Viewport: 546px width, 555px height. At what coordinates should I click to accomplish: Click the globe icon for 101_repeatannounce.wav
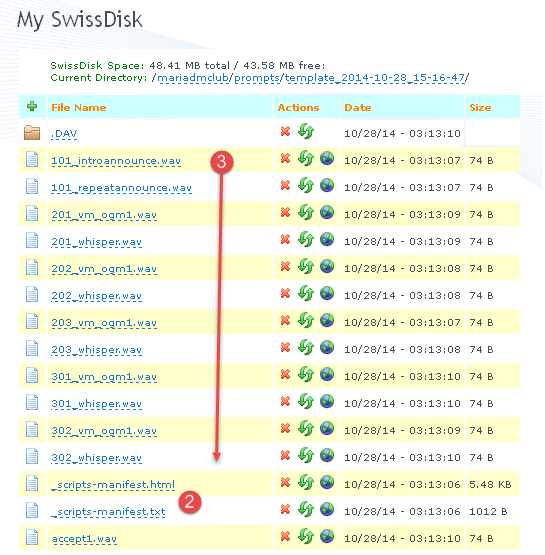[327, 185]
